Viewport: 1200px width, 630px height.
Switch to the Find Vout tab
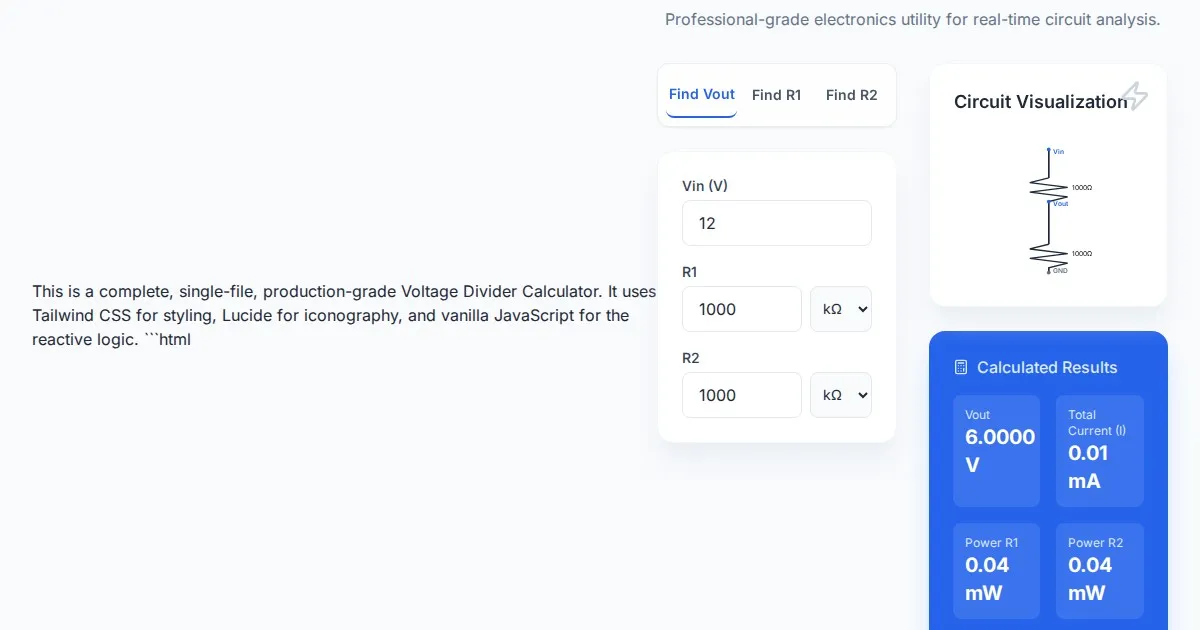click(x=701, y=95)
